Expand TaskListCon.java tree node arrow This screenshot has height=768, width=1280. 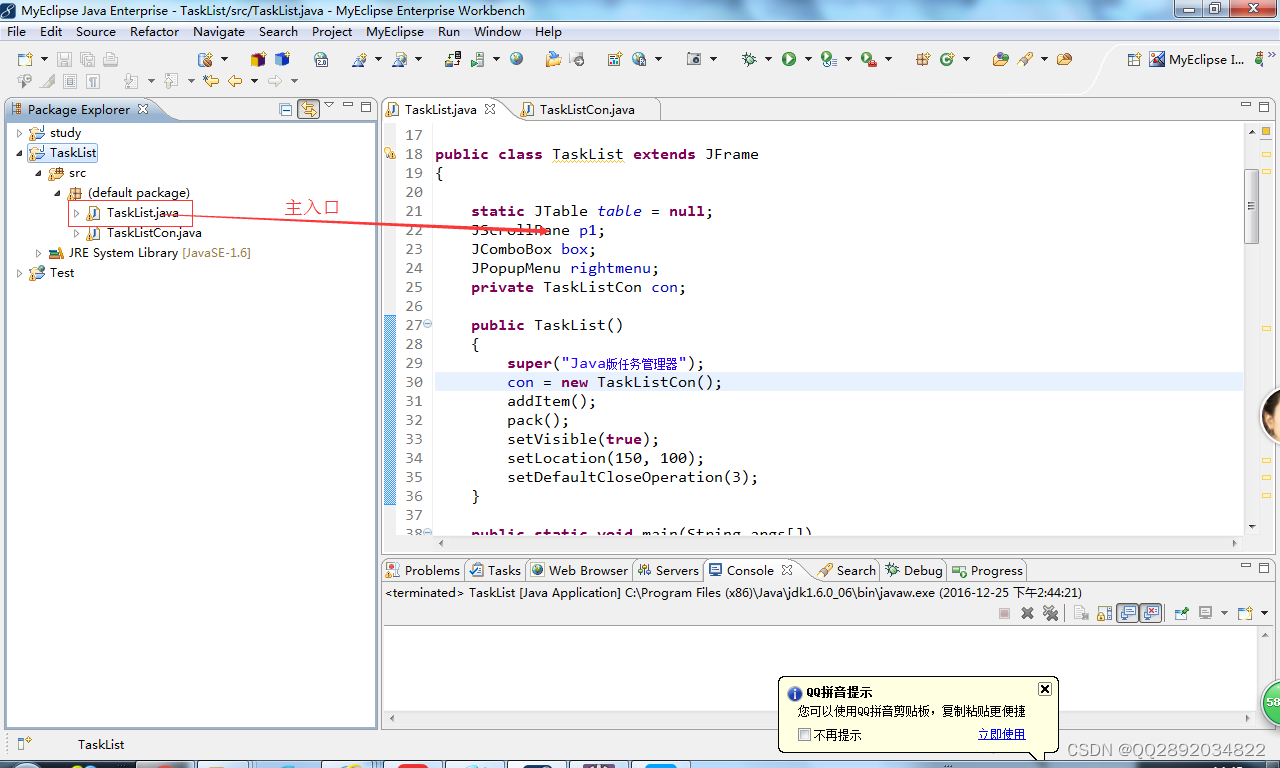(x=76, y=233)
